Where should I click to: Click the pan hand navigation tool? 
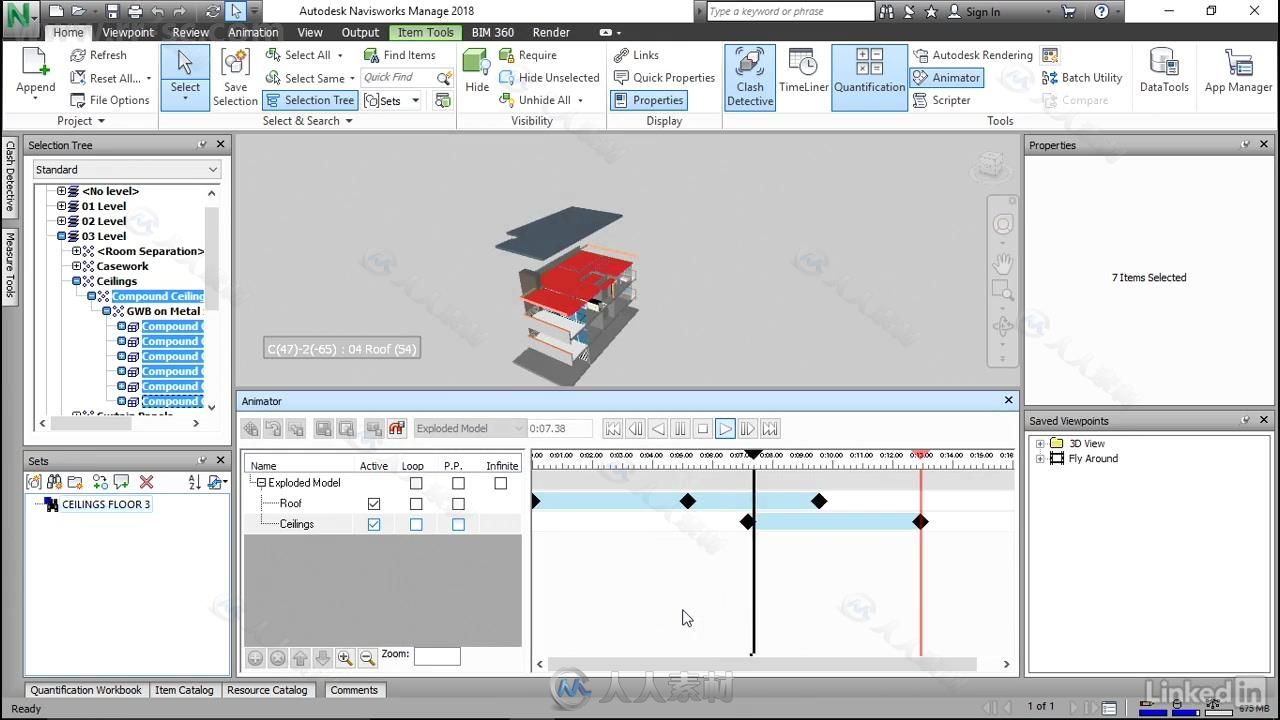pos(1003,262)
